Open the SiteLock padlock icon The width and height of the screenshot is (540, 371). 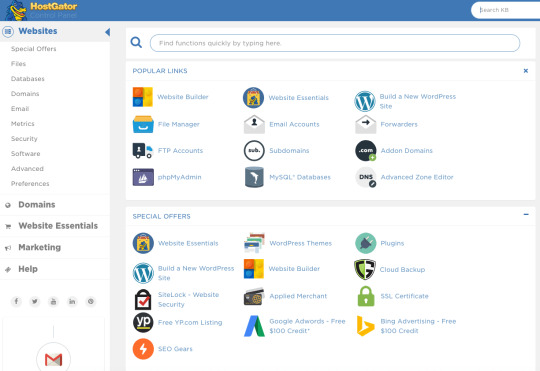pyautogui.click(x=143, y=299)
